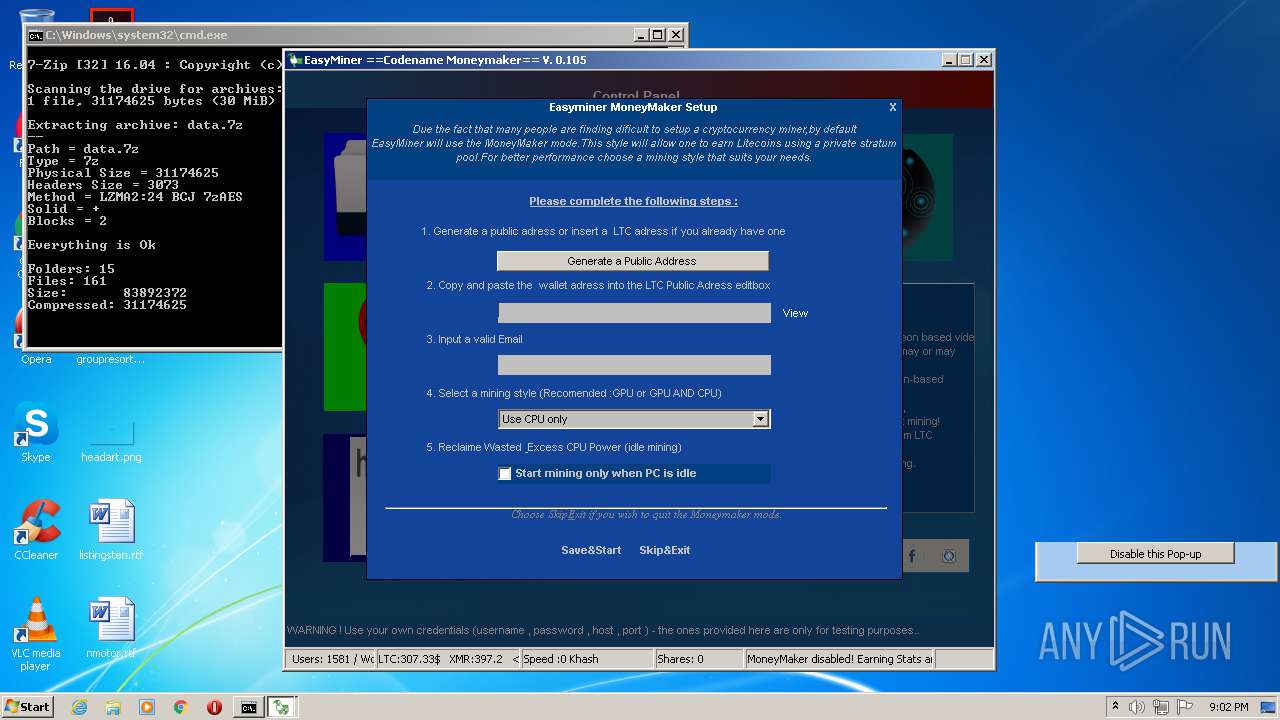Maximize the cmd.exe window

tap(658, 35)
